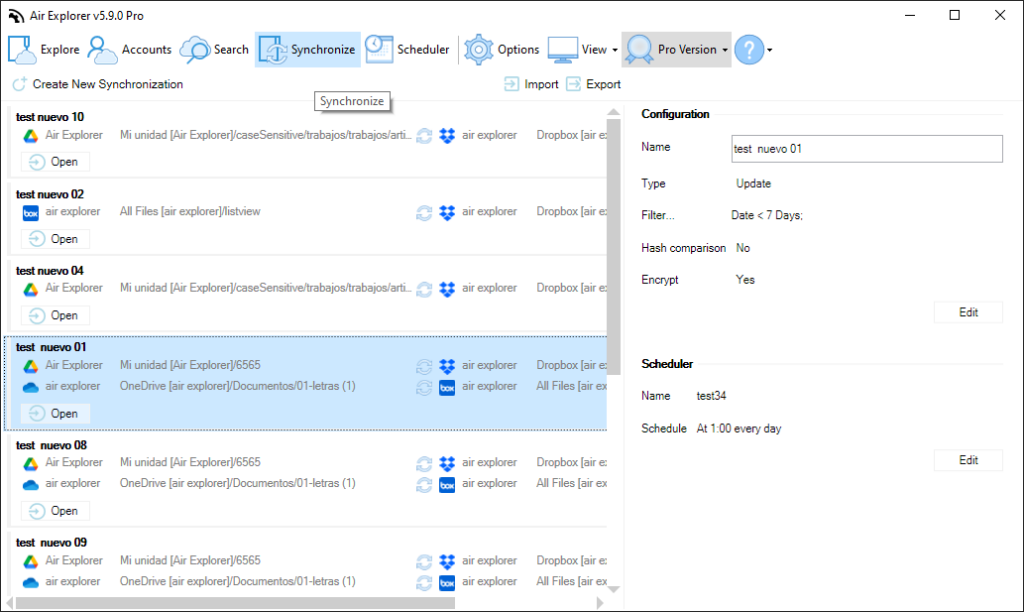Viewport: 1024px width, 612px height.
Task: Click Create New Synchronization
Action: point(96,84)
